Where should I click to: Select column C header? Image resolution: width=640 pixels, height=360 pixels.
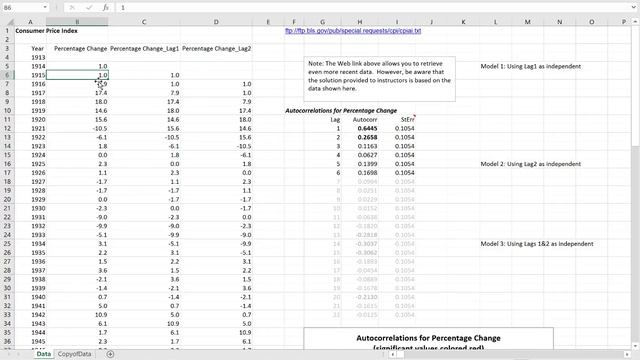[144, 22]
